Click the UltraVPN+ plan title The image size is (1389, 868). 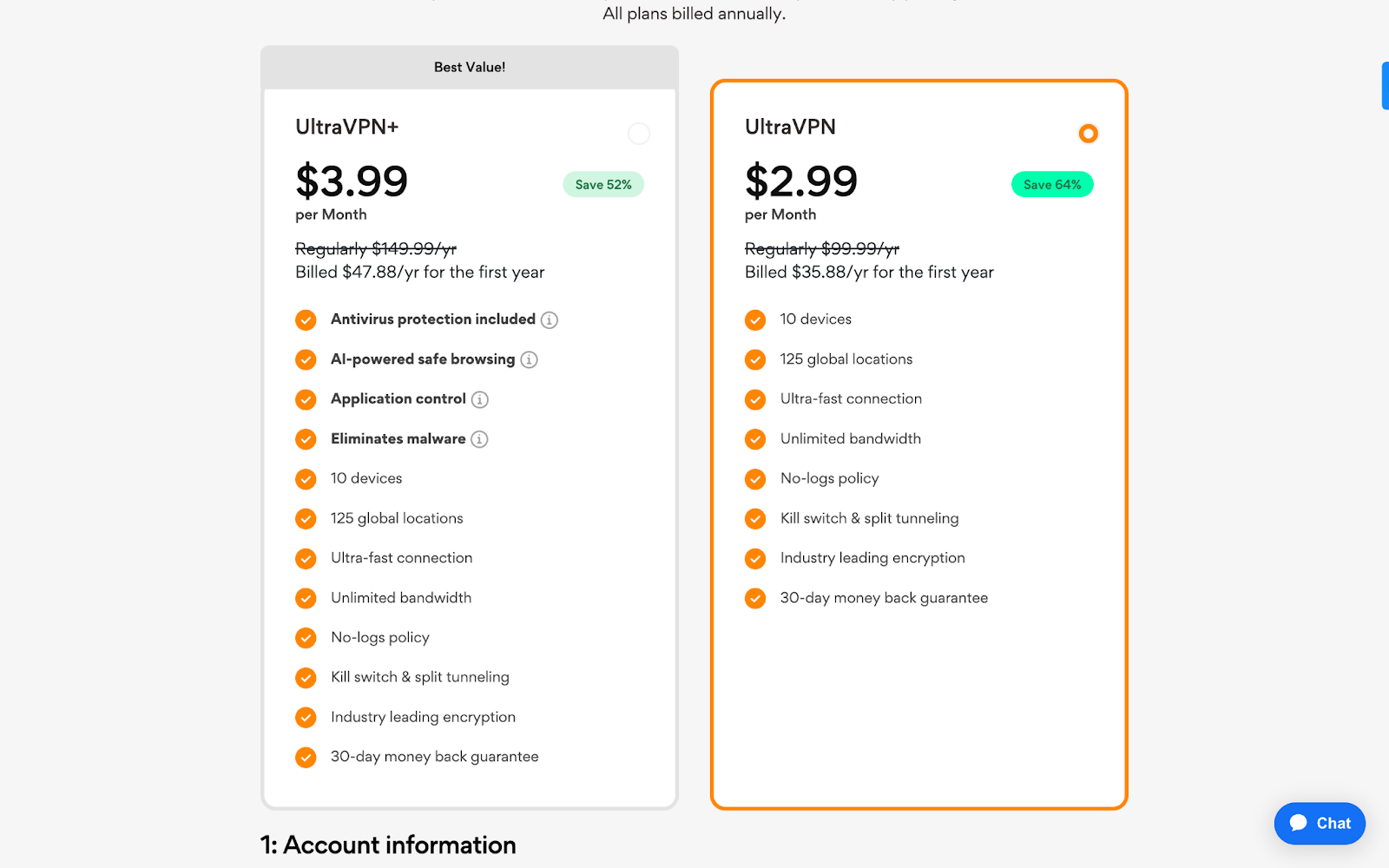tap(347, 127)
